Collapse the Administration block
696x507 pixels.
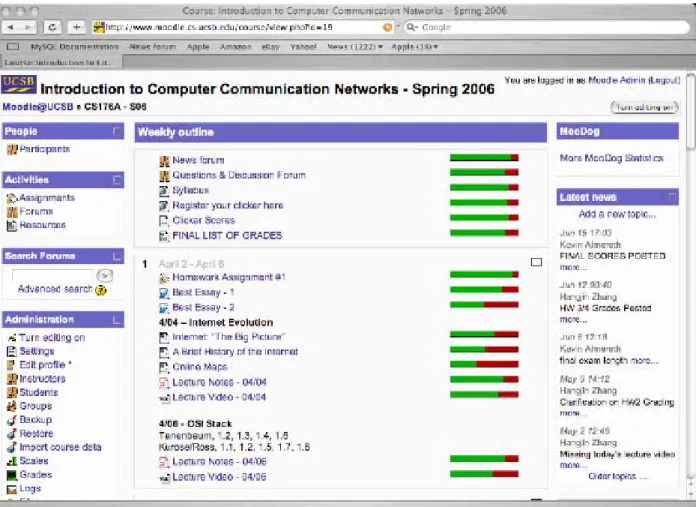pyautogui.click(x=117, y=320)
